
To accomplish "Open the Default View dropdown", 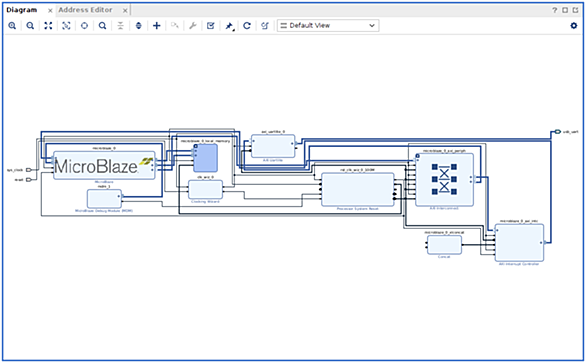I will coord(328,26).
